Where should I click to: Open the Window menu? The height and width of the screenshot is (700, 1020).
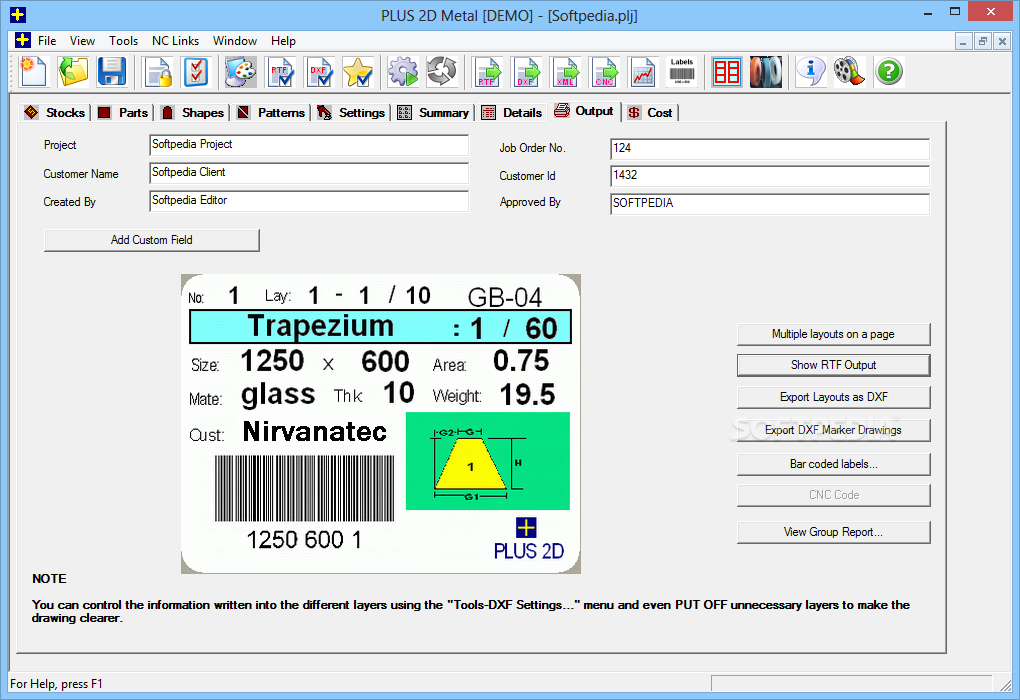click(235, 40)
